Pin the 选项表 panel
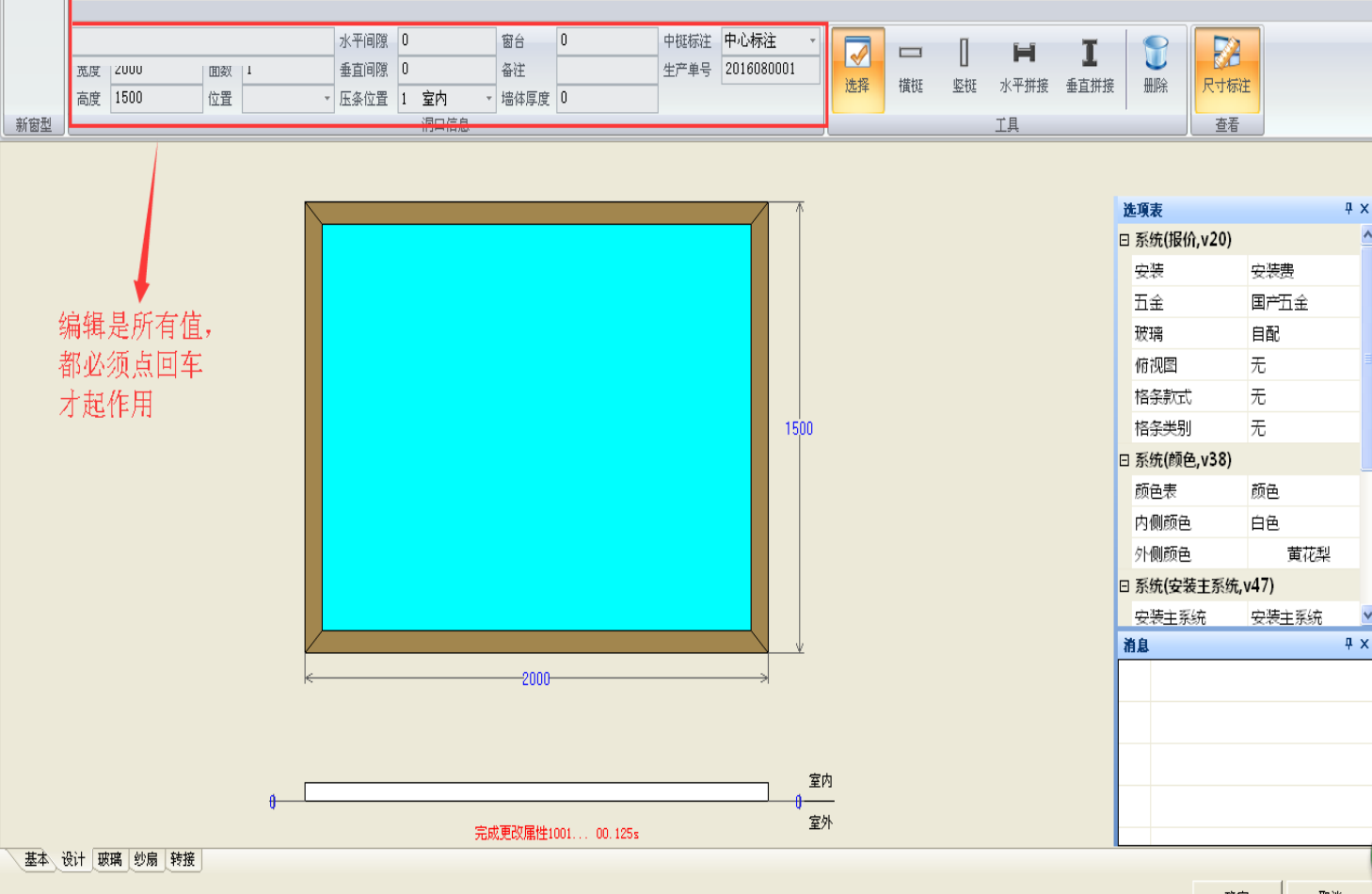Screen dimensions: 1372x894 tap(1348, 209)
